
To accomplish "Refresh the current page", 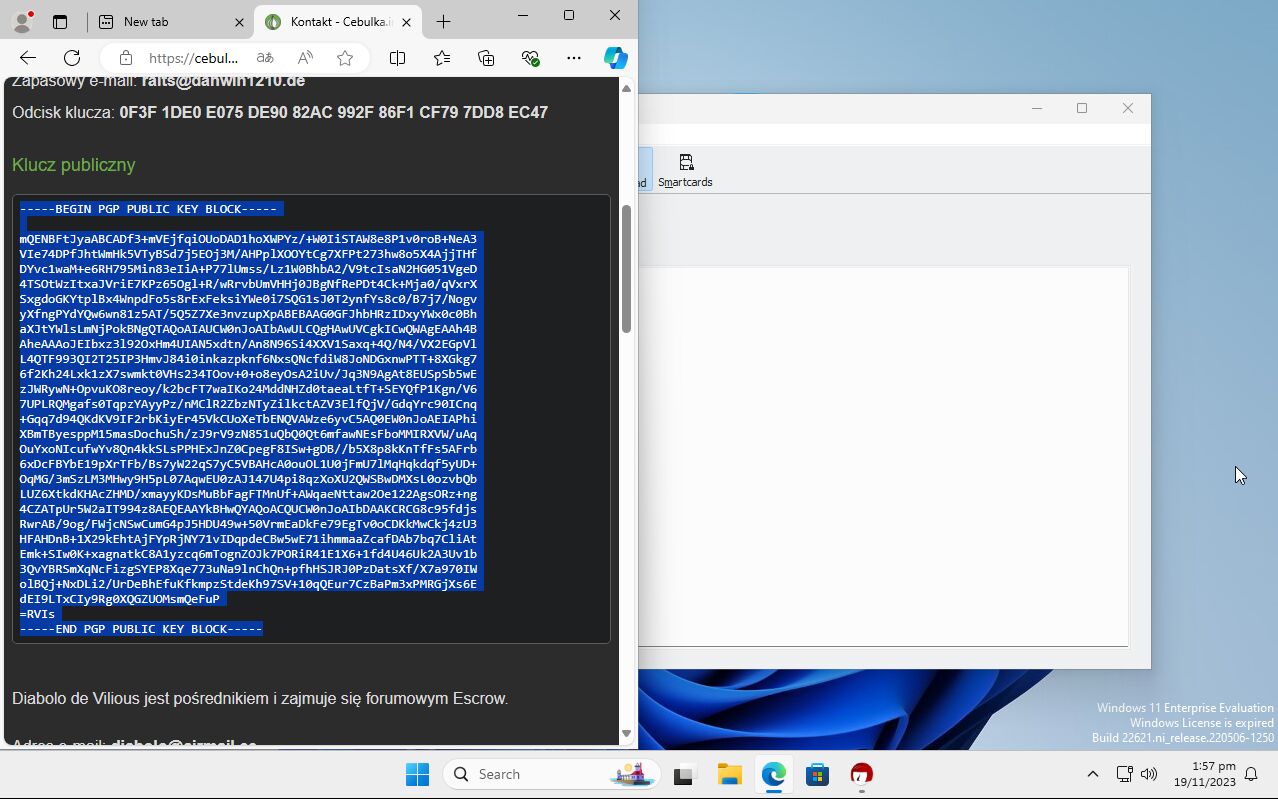I will click(x=72, y=58).
